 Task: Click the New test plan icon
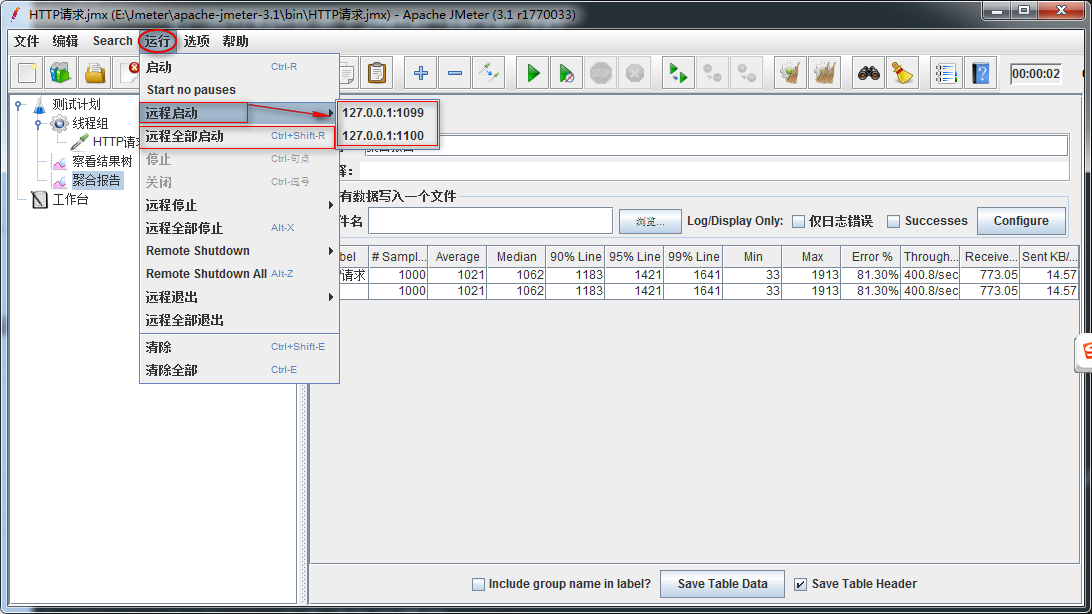point(27,73)
